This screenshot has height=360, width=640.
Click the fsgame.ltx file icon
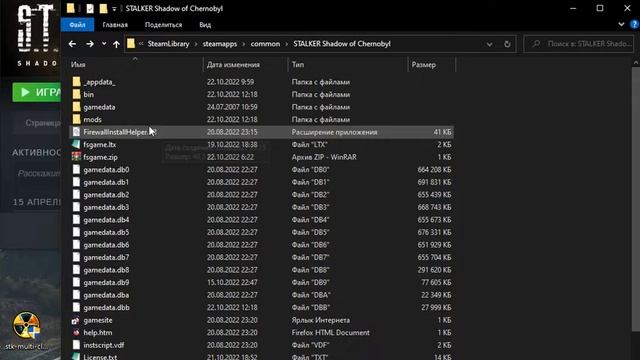tap(76, 144)
